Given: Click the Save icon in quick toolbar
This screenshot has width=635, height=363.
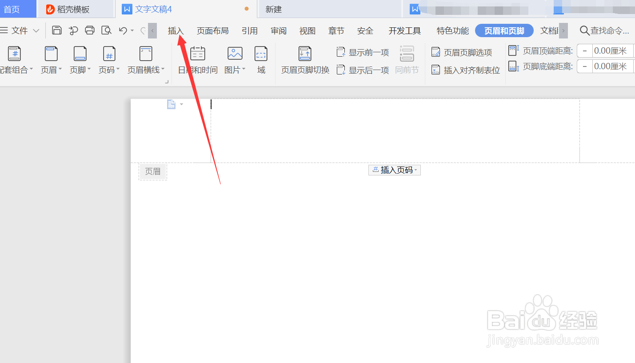Looking at the screenshot, I should coord(57,30).
